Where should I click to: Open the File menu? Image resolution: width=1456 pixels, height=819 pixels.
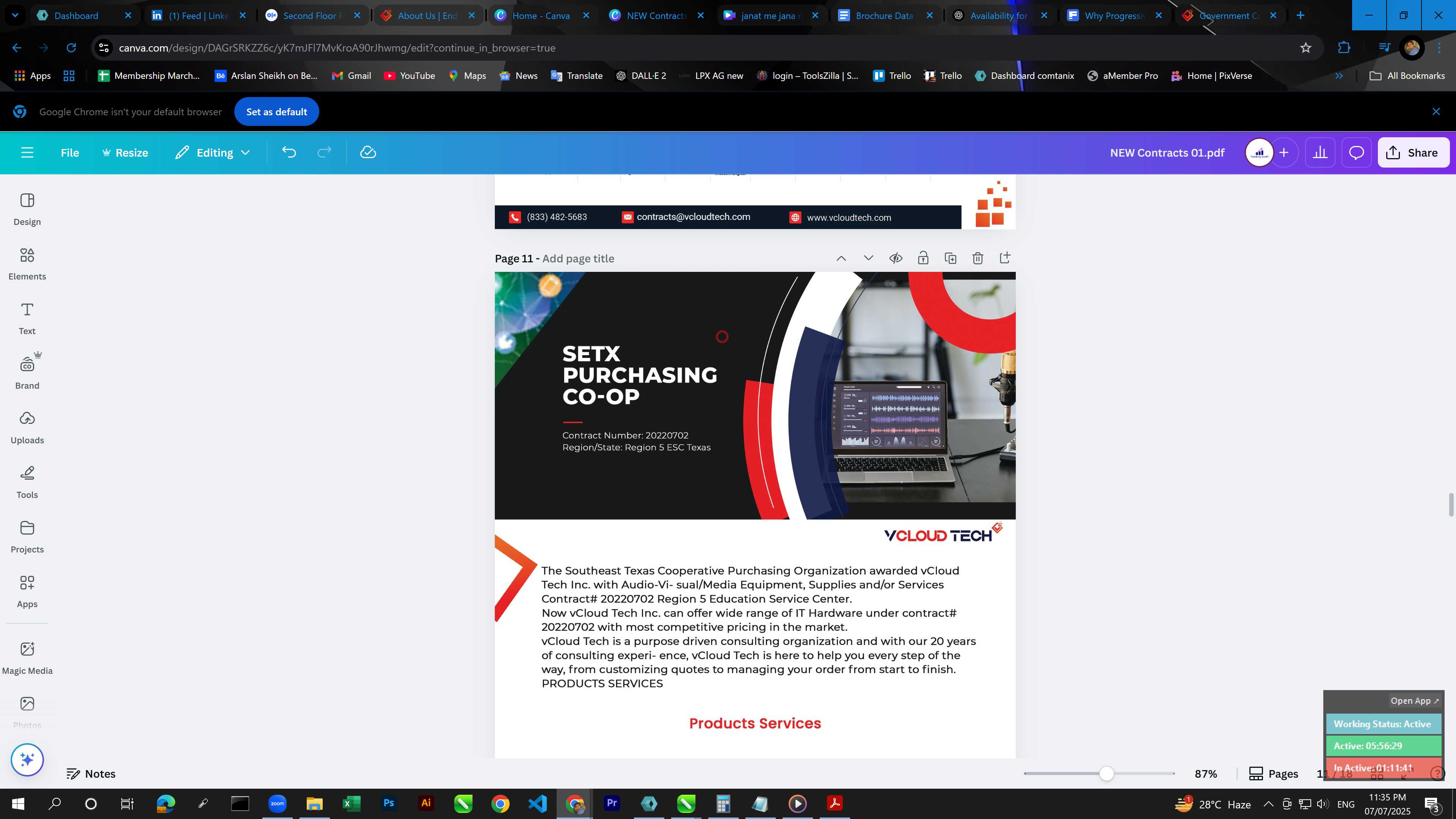pyautogui.click(x=69, y=152)
